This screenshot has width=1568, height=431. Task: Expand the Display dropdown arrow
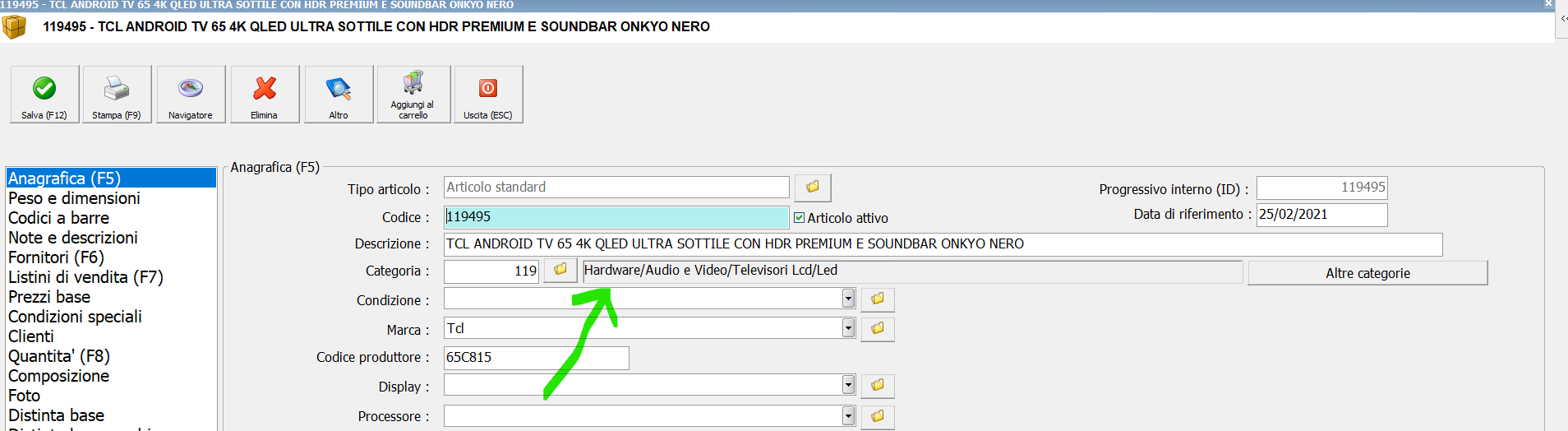click(x=848, y=385)
